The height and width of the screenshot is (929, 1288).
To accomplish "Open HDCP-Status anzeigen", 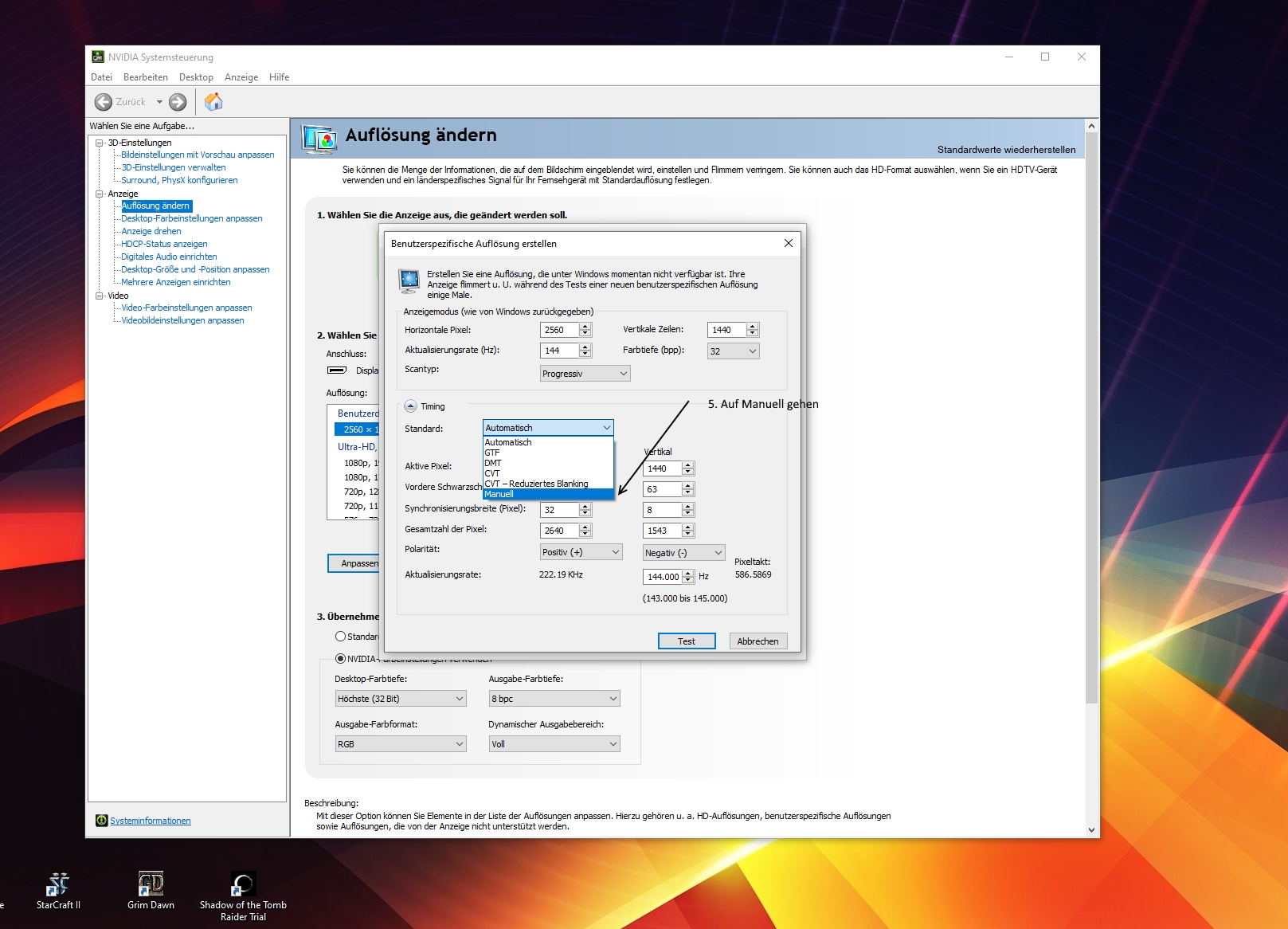I will tap(164, 244).
